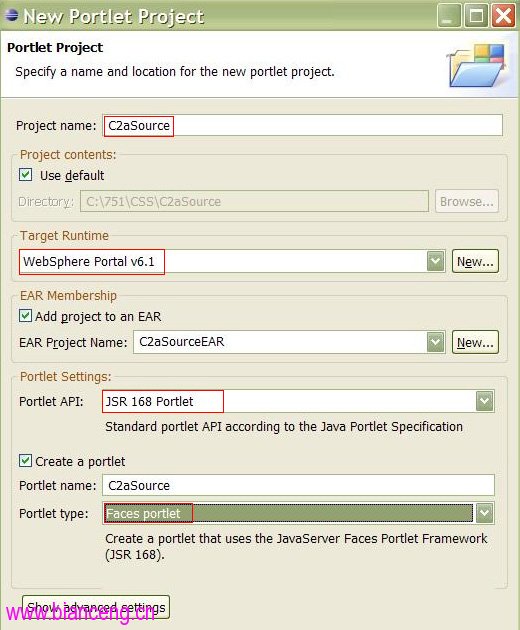Open the Portlet API dropdown arrow

[x=484, y=401]
